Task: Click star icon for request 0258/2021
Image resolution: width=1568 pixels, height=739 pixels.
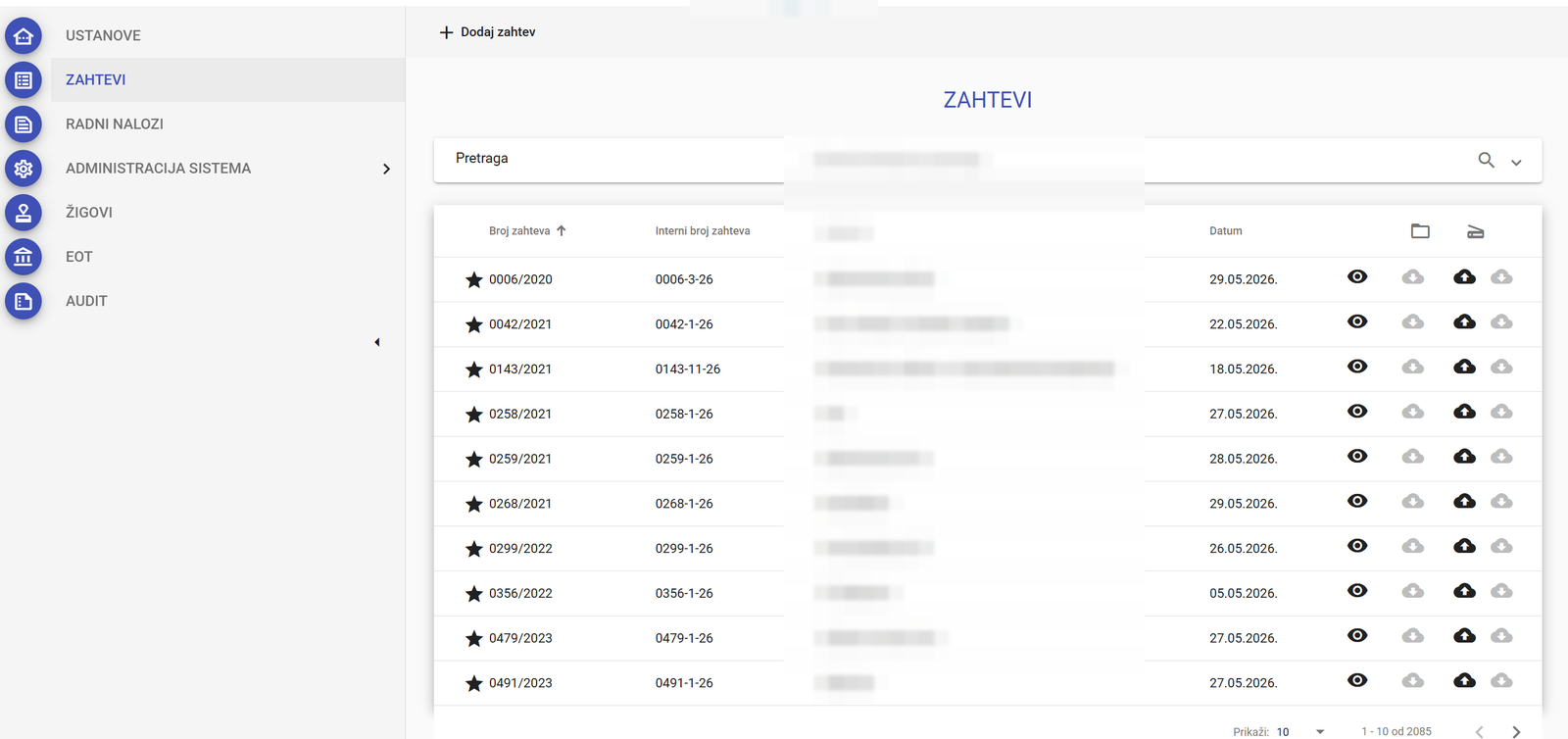Action: click(x=474, y=414)
